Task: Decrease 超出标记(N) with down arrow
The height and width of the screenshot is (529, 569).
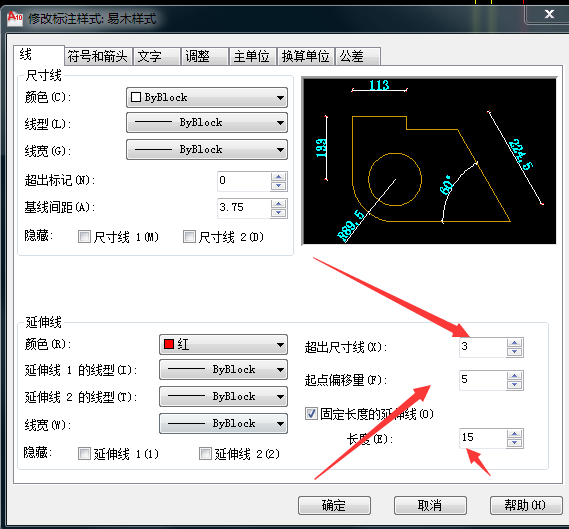Action: [x=279, y=186]
